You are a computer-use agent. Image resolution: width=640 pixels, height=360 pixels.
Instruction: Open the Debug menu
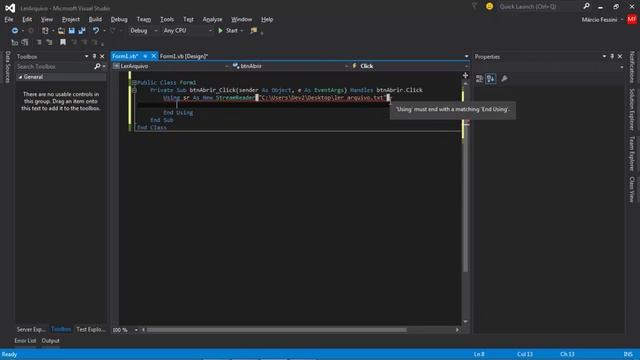119,19
